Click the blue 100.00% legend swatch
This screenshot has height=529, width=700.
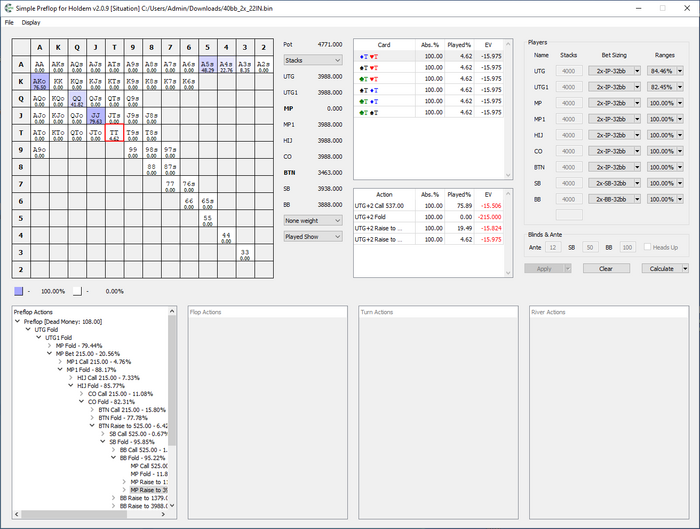pyautogui.click(x=18, y=291)
